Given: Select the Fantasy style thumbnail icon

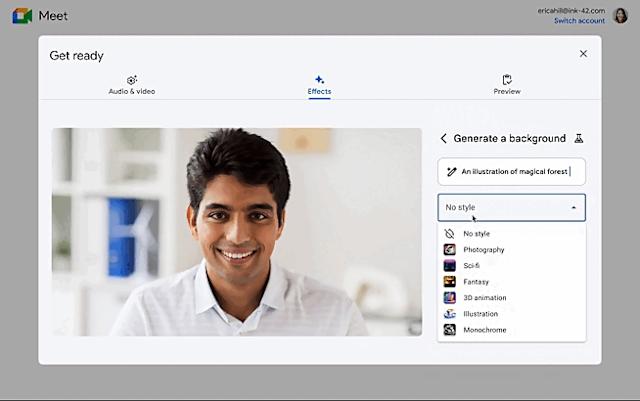Looking at the screenshot, I should pos(450,282).
